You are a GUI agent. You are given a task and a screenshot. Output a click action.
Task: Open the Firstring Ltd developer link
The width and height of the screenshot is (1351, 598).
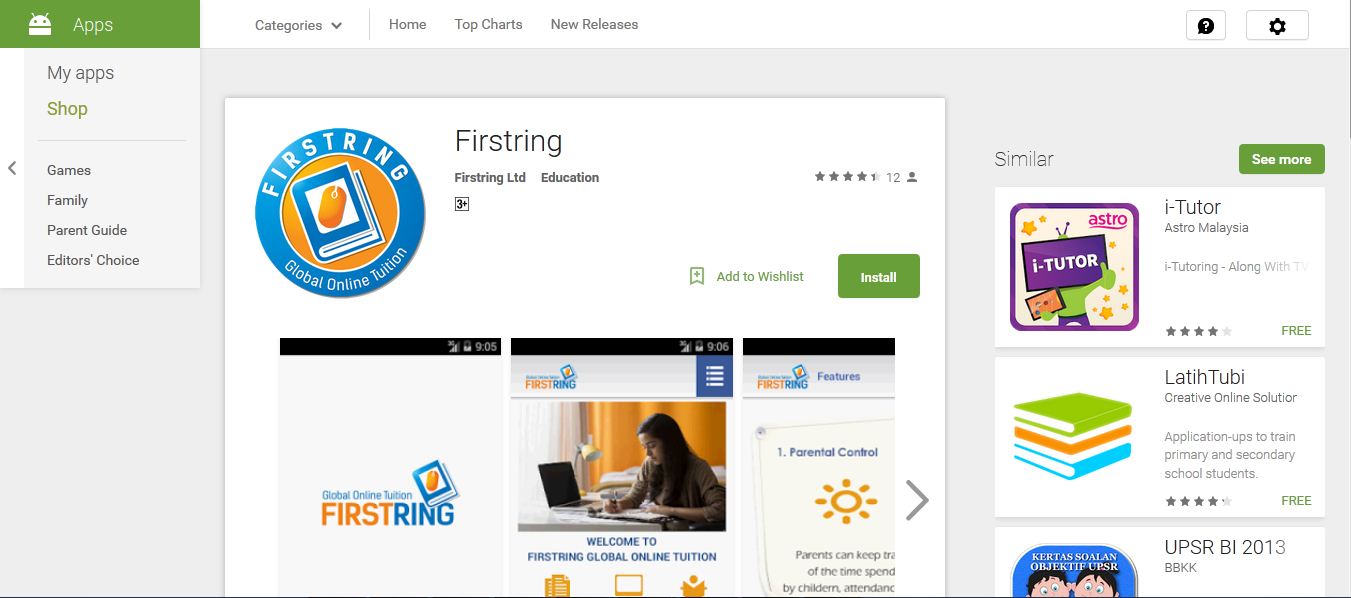tap(490, 177)
